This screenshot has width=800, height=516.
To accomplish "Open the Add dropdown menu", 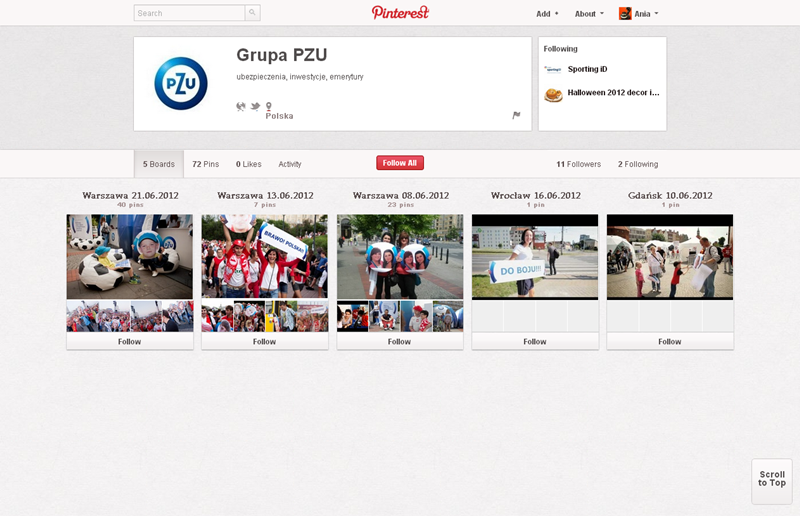I will pos(547,14).
